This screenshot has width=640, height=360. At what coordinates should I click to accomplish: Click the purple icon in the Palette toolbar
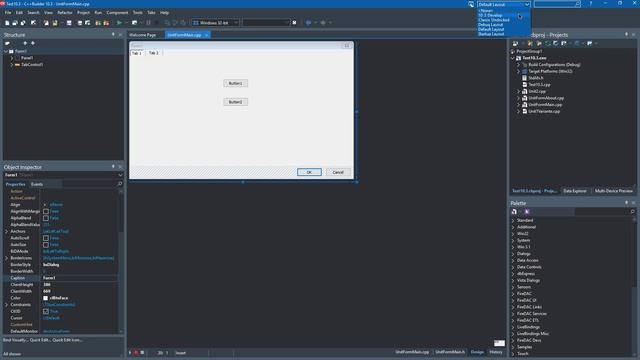coord(527,211)
